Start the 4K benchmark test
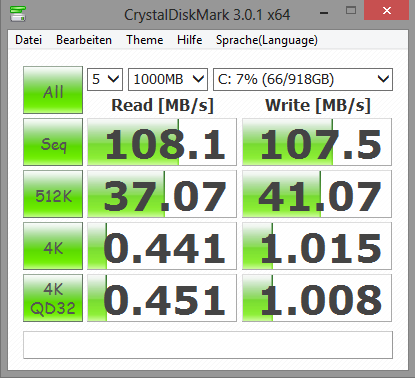Viewport: 415px width, 378px height. pos(53,246)
